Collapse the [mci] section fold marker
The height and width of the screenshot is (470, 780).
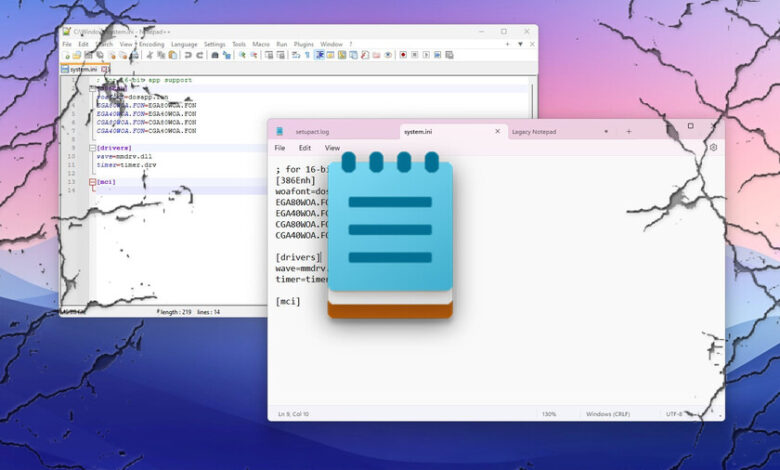point(92,182)
